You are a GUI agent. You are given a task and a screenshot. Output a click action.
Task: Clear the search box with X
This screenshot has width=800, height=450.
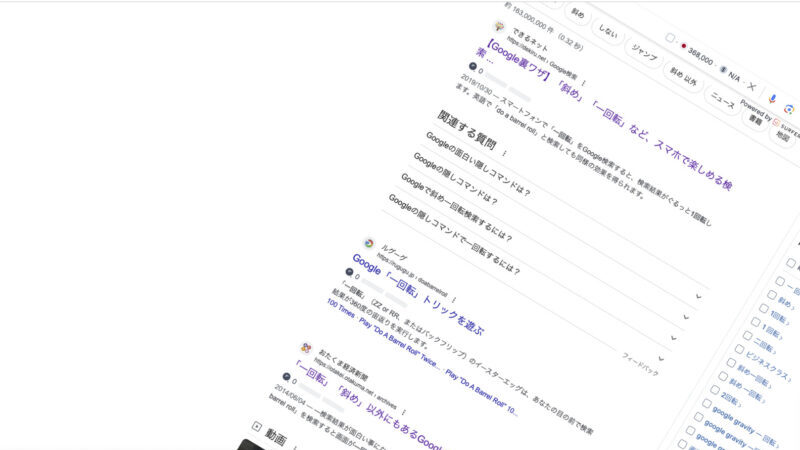pos(752,87)
